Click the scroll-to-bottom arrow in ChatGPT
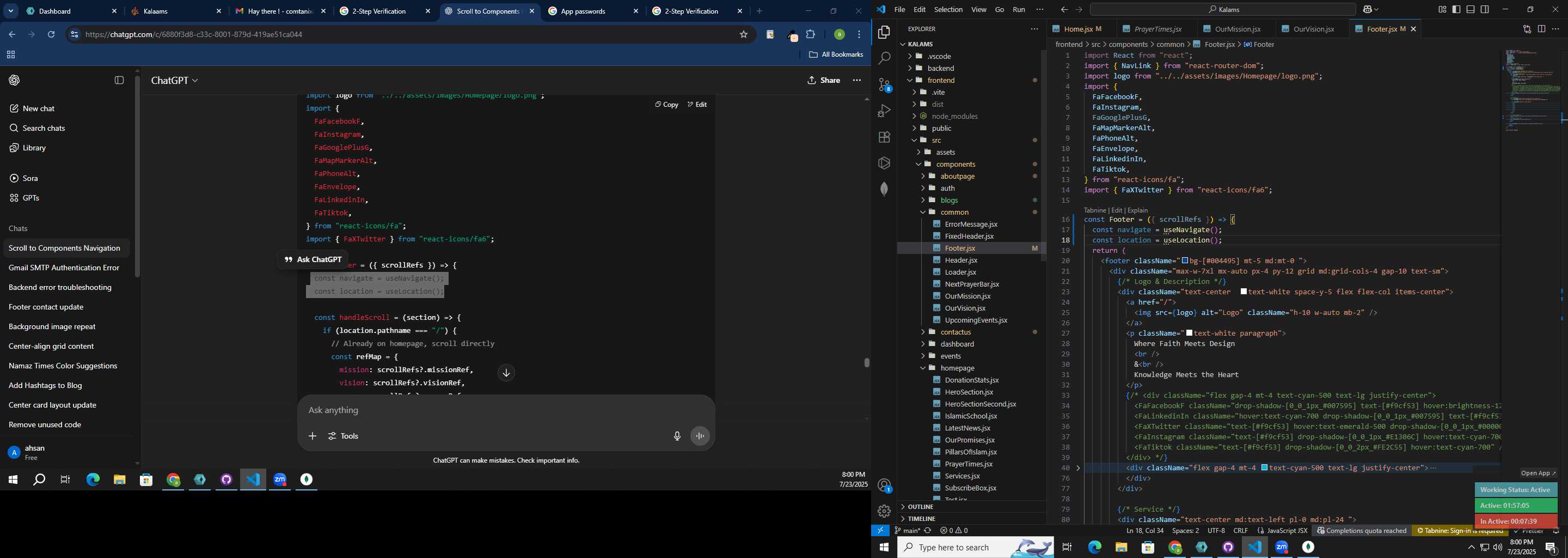Screen dimensions: 1568x558 [x=506, y=373]
